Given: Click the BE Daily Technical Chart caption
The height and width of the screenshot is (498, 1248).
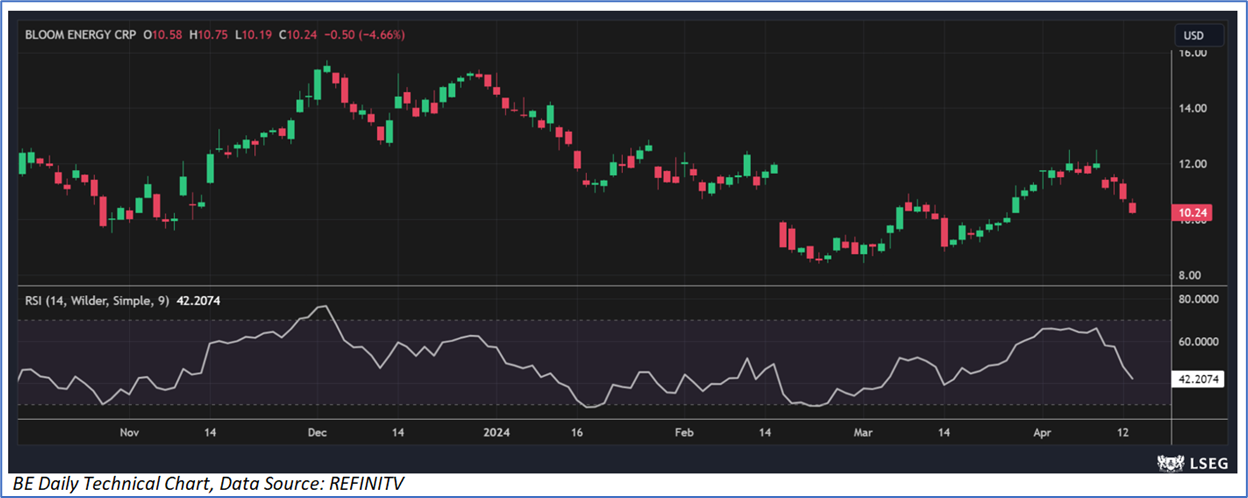Looking at the screenshot, I should click(206, 485).
